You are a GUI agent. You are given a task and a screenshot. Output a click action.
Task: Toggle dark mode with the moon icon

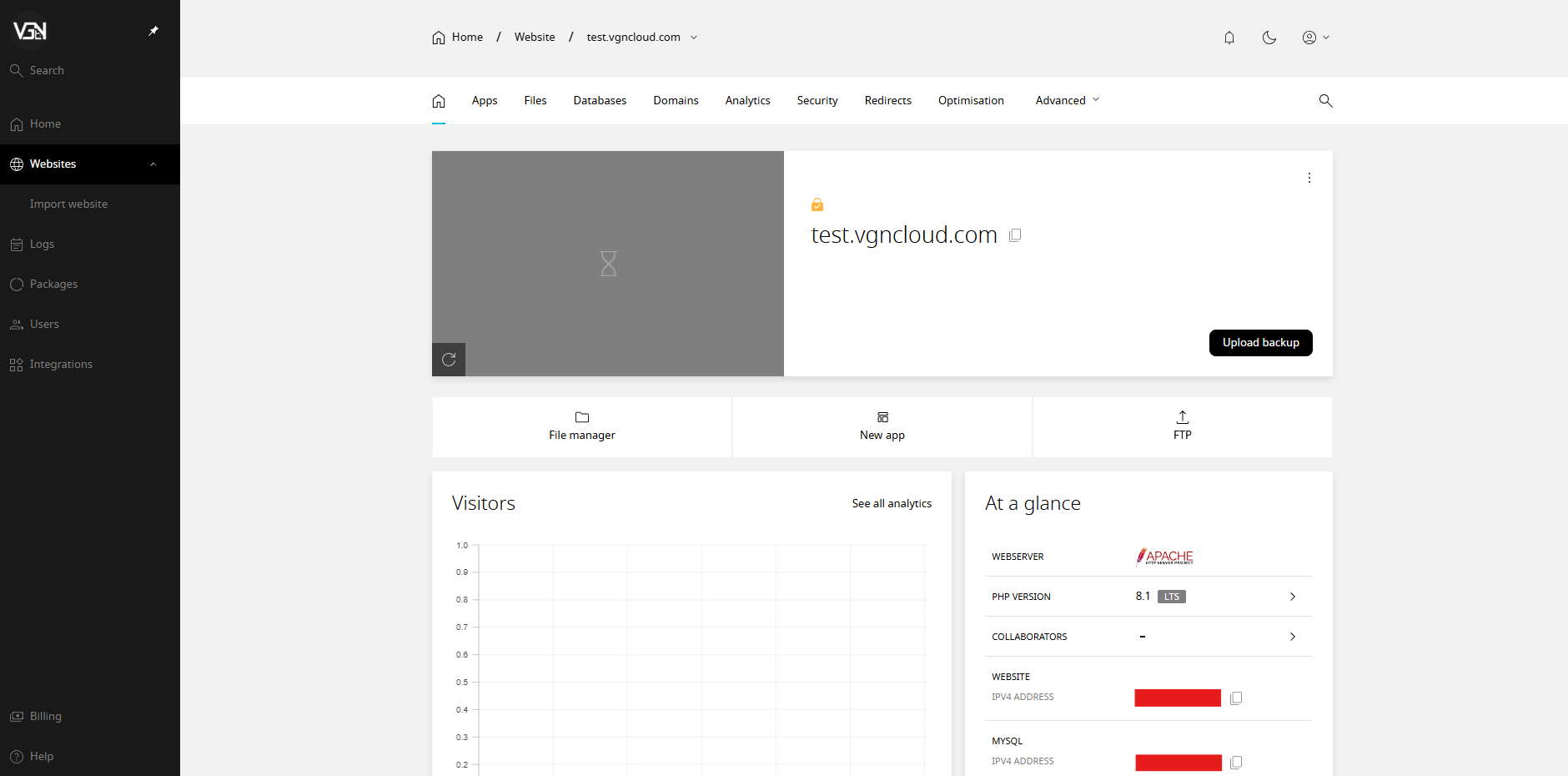pos(1269,38)
